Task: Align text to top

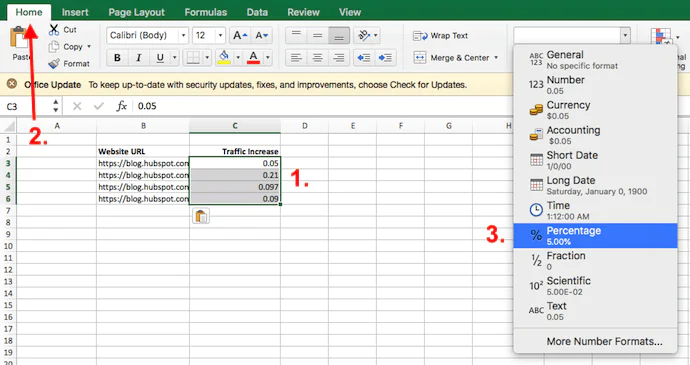Action: coord(296,35)
